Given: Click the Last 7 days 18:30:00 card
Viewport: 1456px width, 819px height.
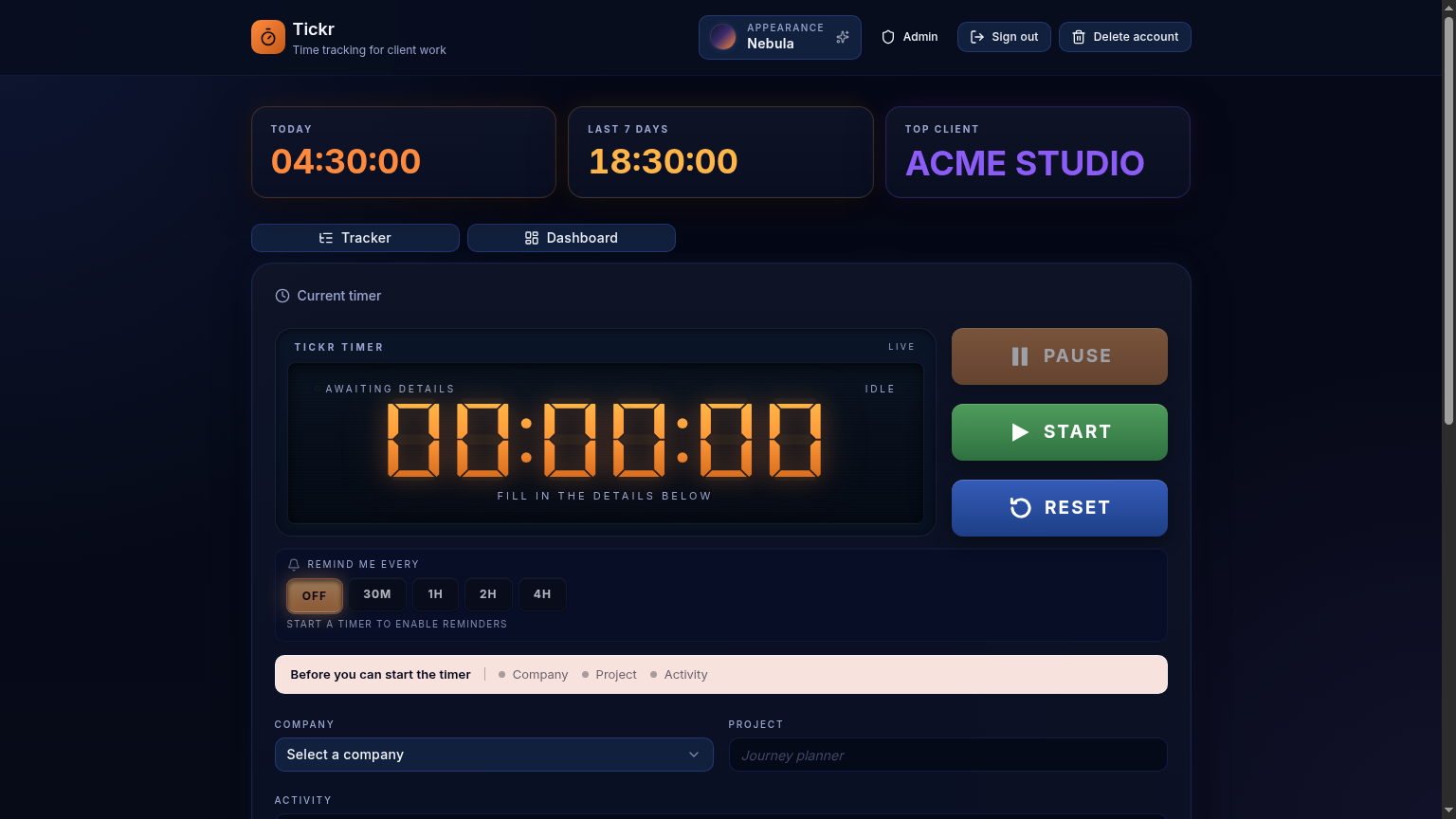Looking at the screenshot, I should click(720, 152).
